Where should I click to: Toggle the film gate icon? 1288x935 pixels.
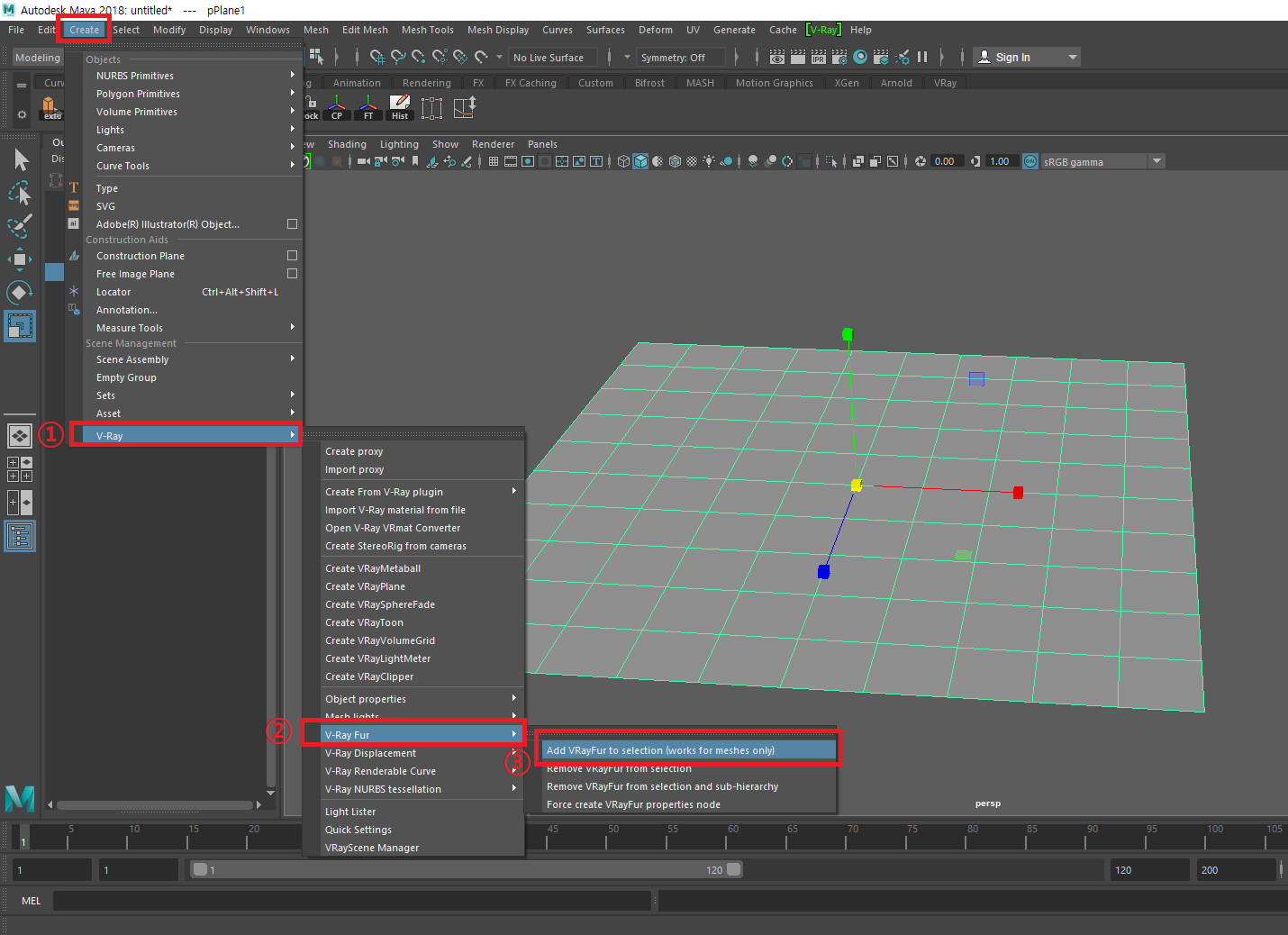tap(511, 161)
